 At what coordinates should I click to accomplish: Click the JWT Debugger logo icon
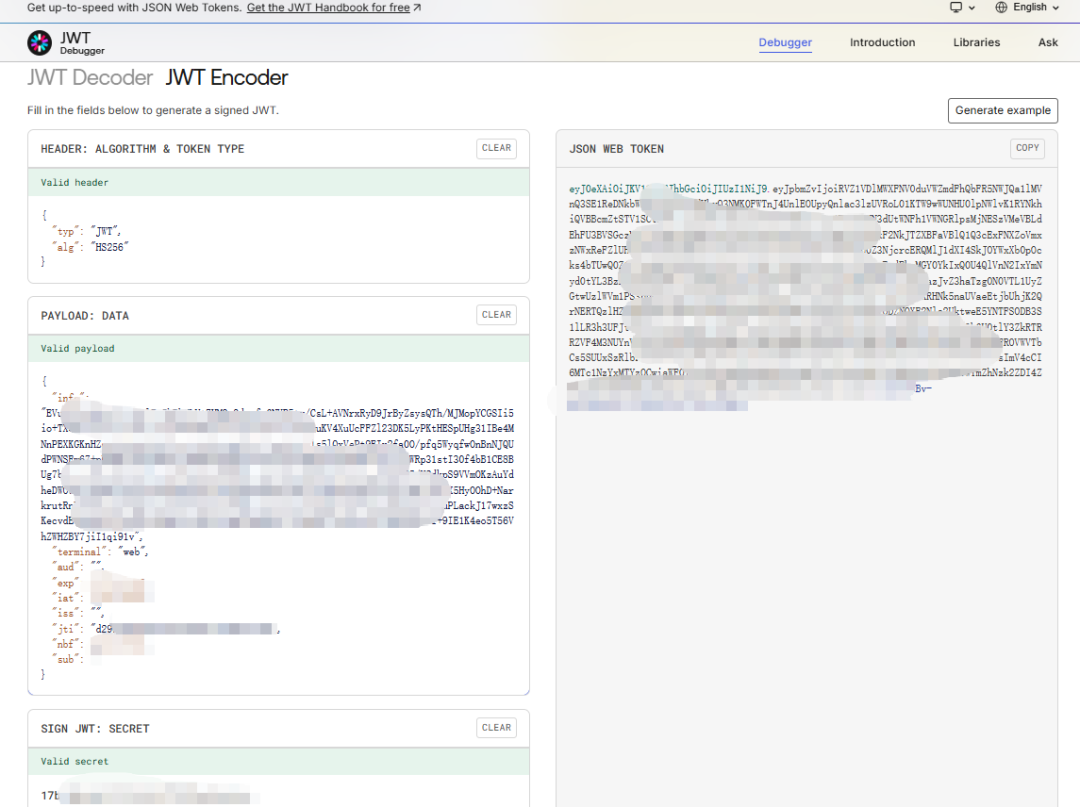point(39,43)
